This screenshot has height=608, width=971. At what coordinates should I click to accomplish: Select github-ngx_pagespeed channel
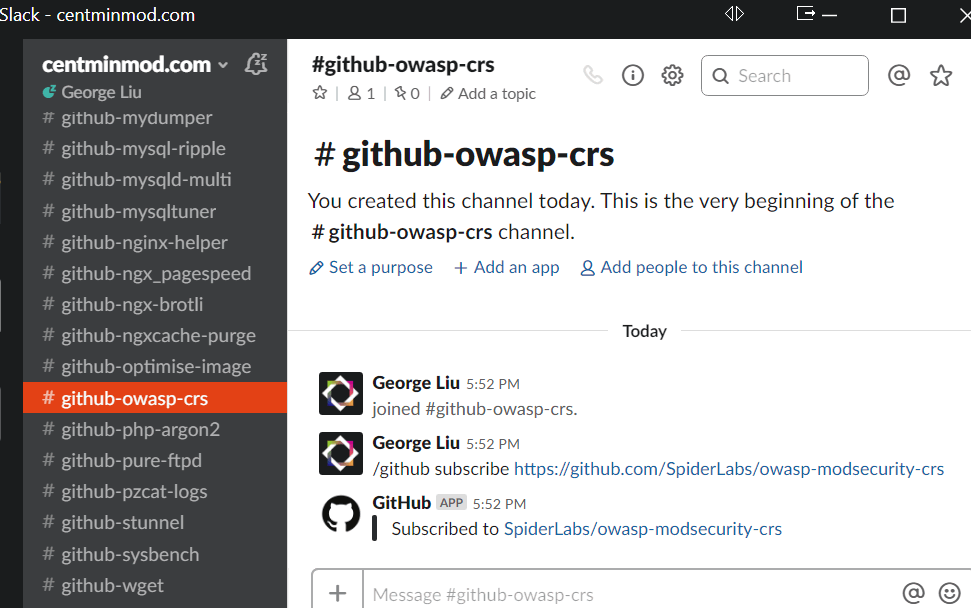pos(155,273)
